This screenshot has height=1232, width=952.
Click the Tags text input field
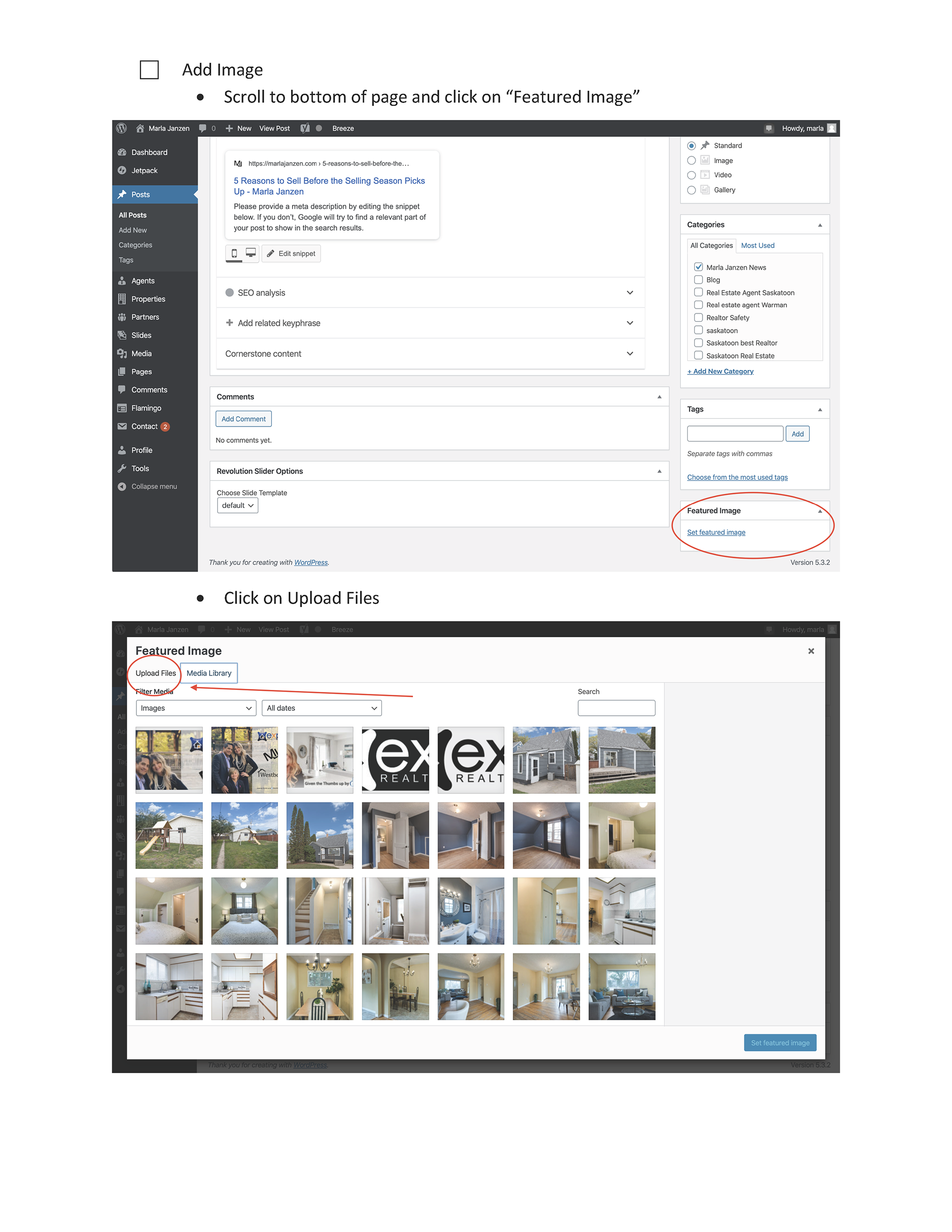[735, 434]
